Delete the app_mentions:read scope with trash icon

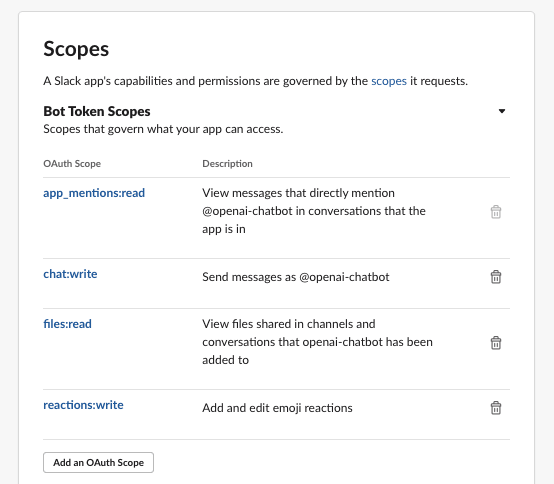pos(496,212)
